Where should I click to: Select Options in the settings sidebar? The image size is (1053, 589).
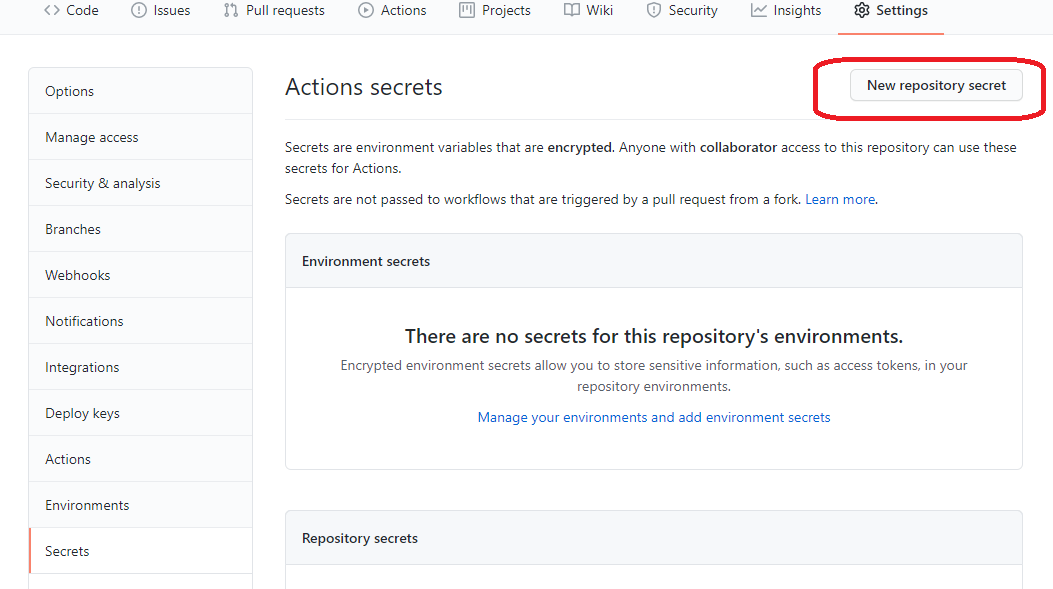click(69, 91)
